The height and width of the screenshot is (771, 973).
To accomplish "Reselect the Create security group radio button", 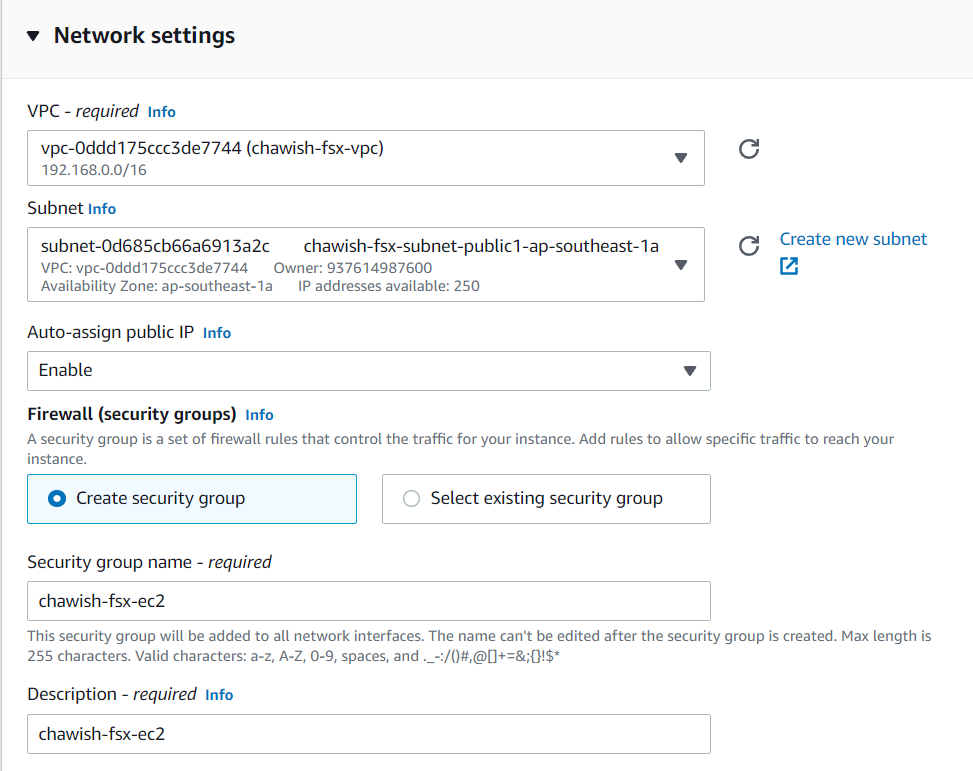I will click(57, 499).
